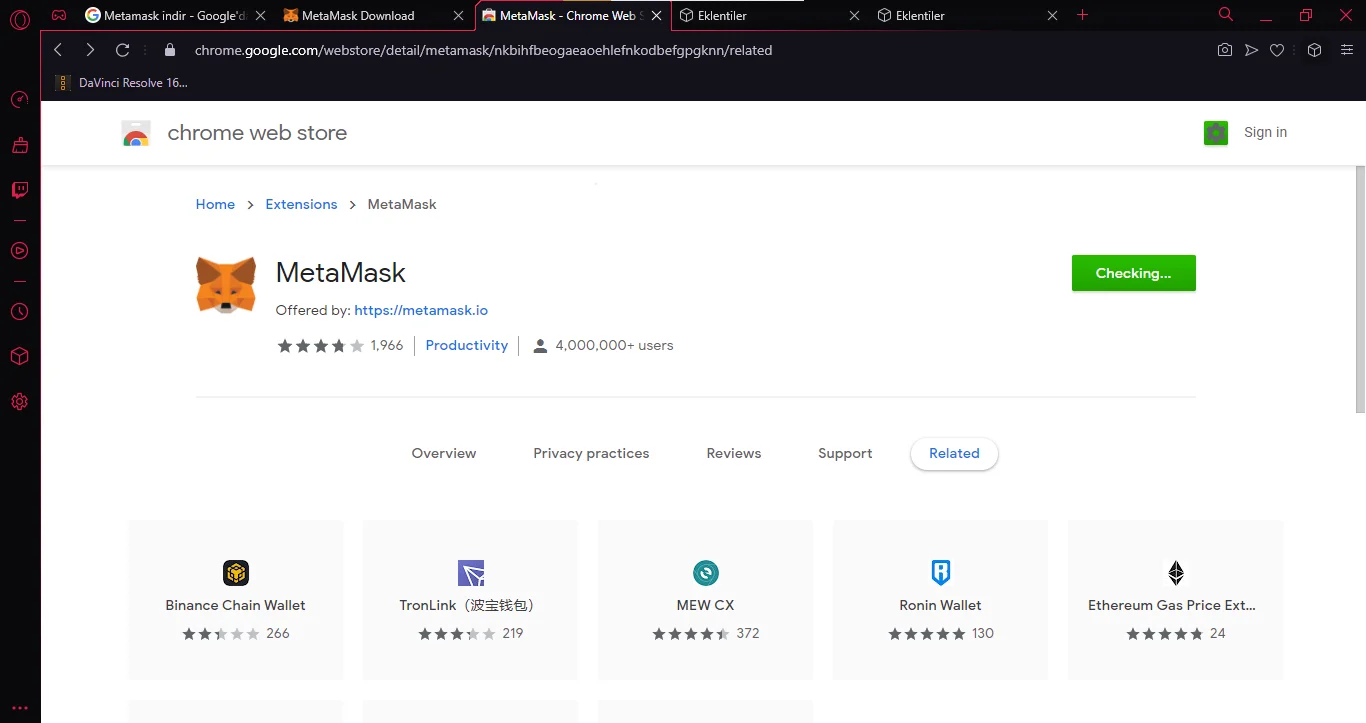Open the Support tab
Image resolution: width=1366 pixels, height=723 pixels.
click(845, 453)
